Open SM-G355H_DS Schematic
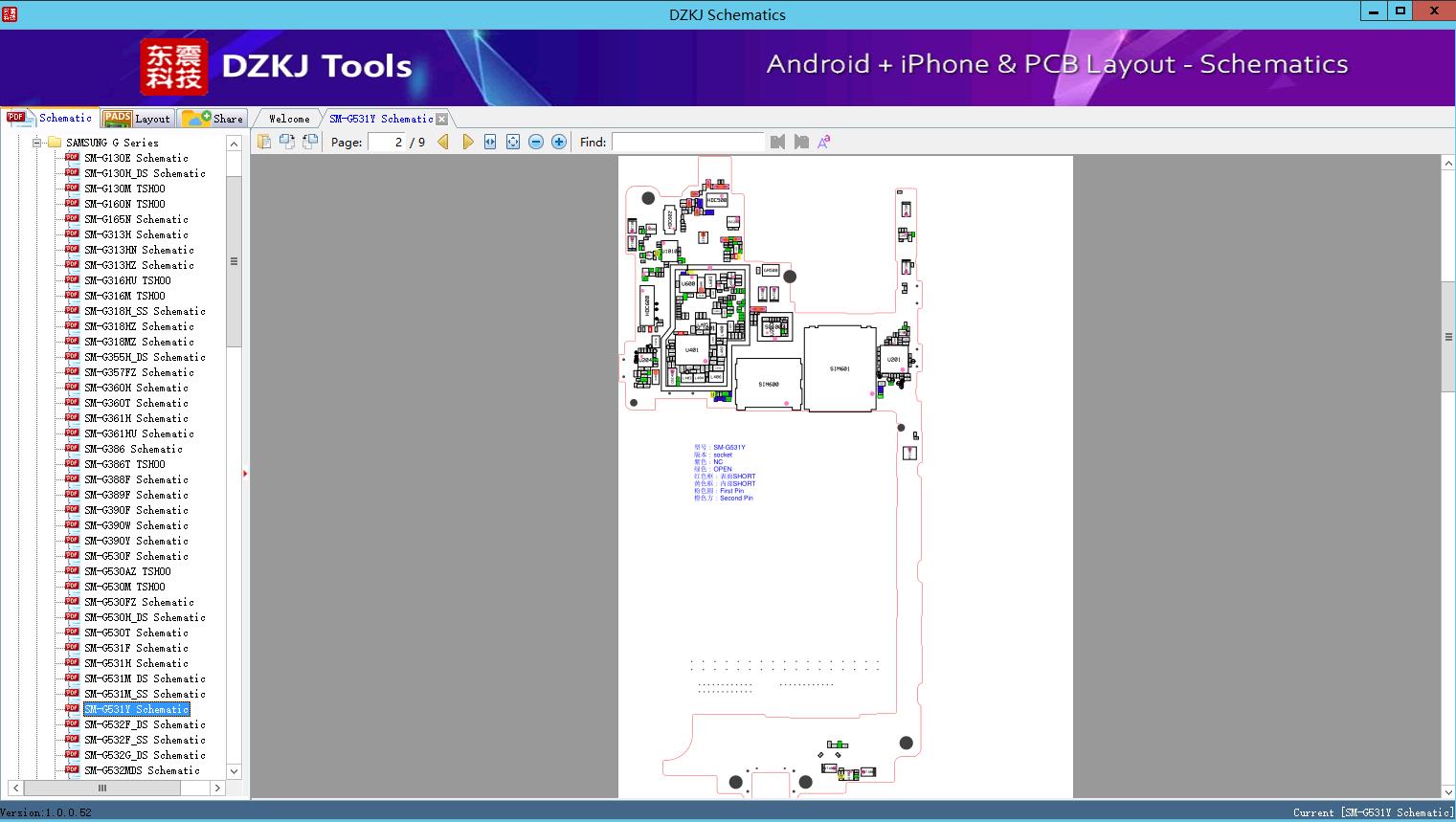This screenshot has height=822, width=1456. tap(145, 357)
